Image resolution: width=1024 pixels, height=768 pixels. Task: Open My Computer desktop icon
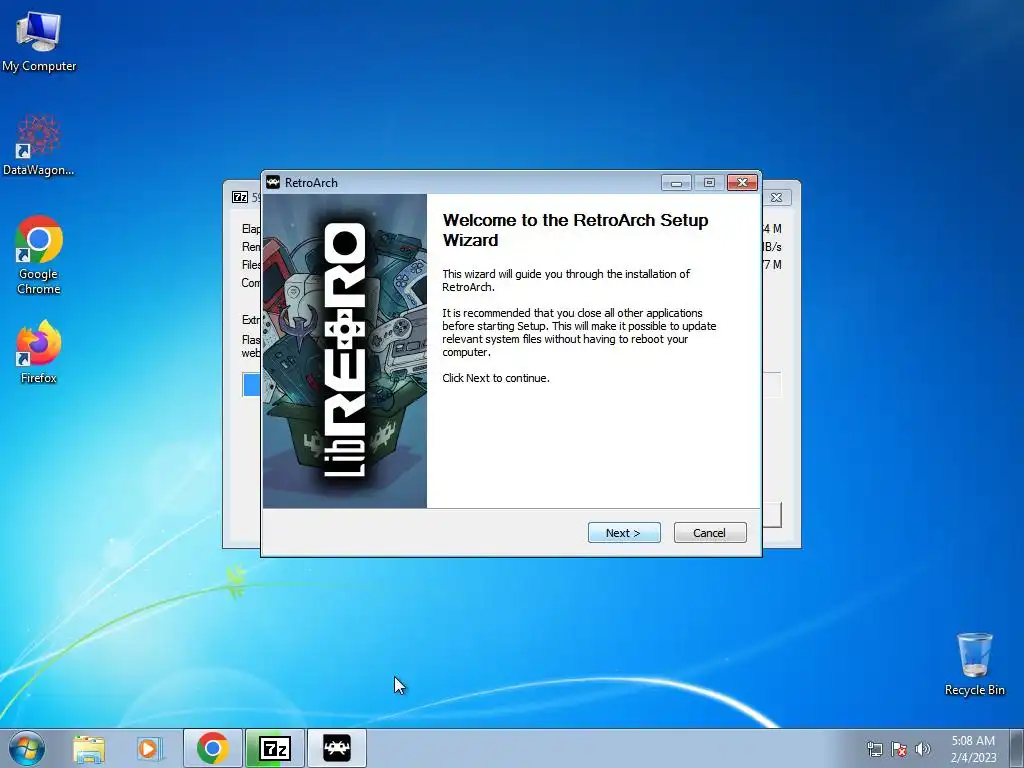pyautogui.click(x=39, y=42)
